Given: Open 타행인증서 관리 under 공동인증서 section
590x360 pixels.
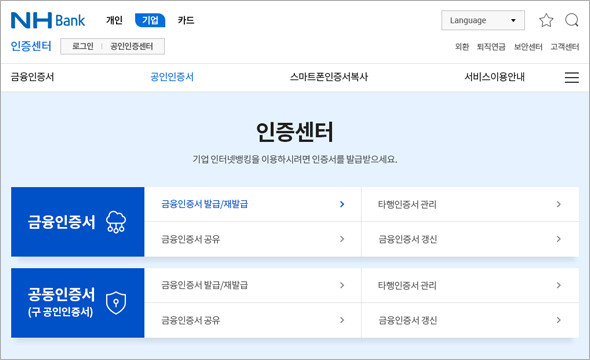Looking at the screenshot, I should click(407, 285).
